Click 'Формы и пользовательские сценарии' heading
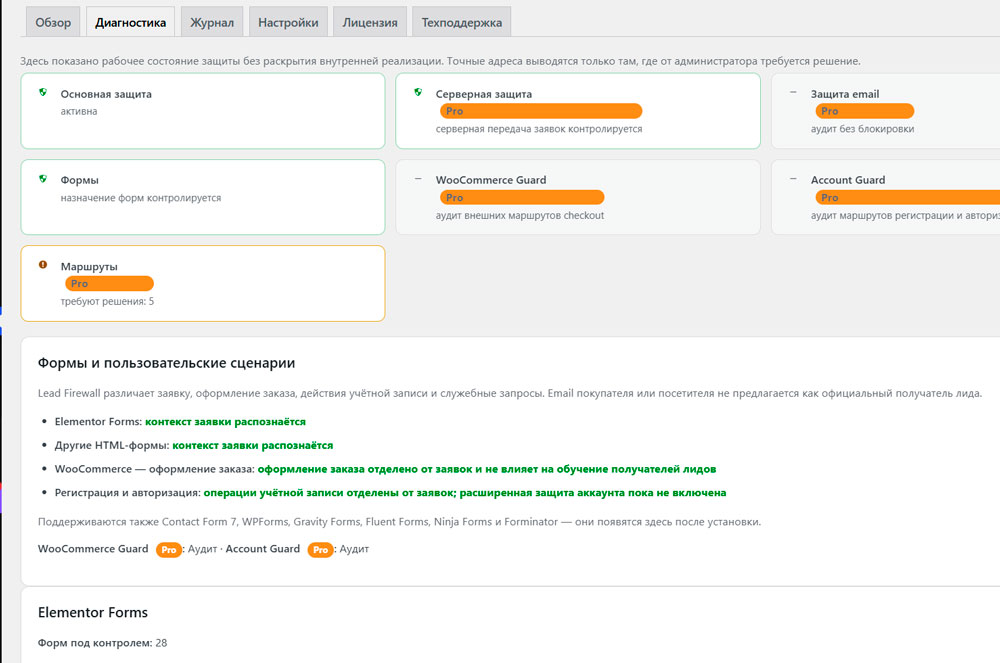The image size is (1000, 663). pos(166,363)
